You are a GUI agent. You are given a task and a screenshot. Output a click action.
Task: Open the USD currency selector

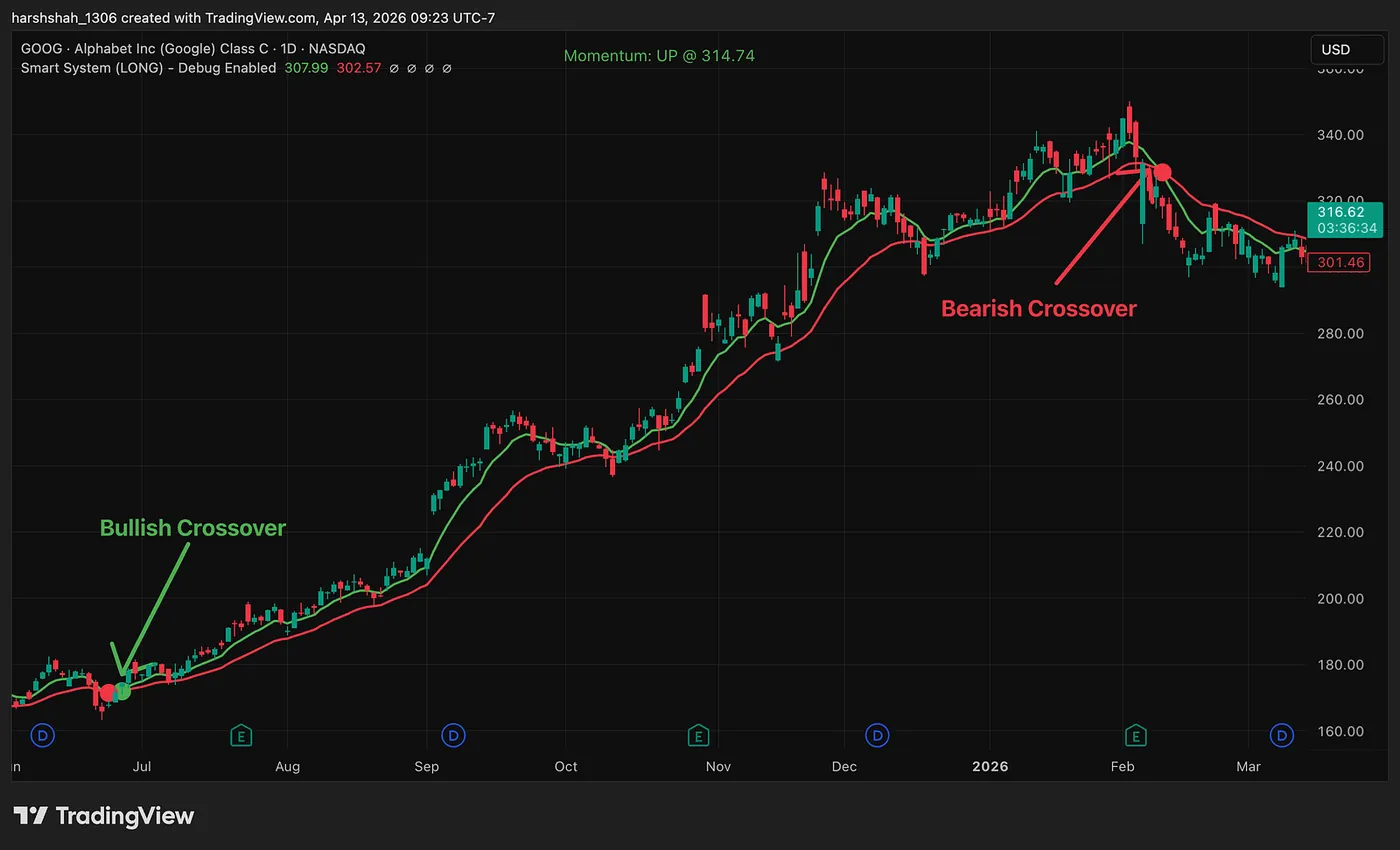tap(1346, 49)
